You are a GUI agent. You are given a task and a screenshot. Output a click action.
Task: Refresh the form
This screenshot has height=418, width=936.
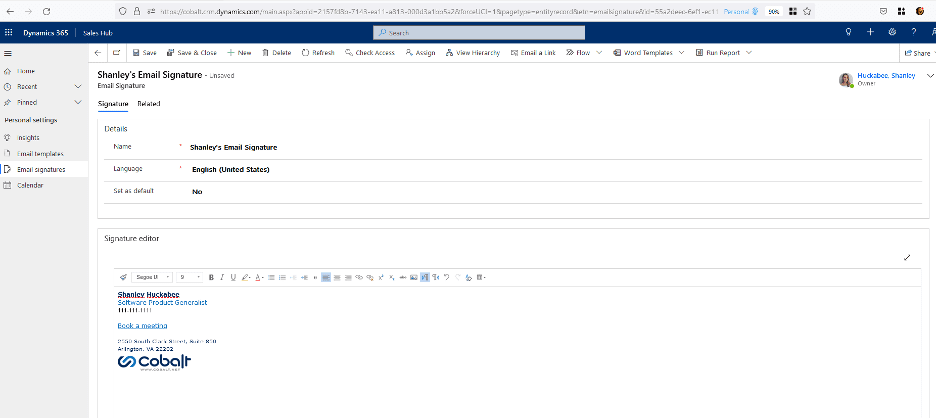[x=318, y=53]
